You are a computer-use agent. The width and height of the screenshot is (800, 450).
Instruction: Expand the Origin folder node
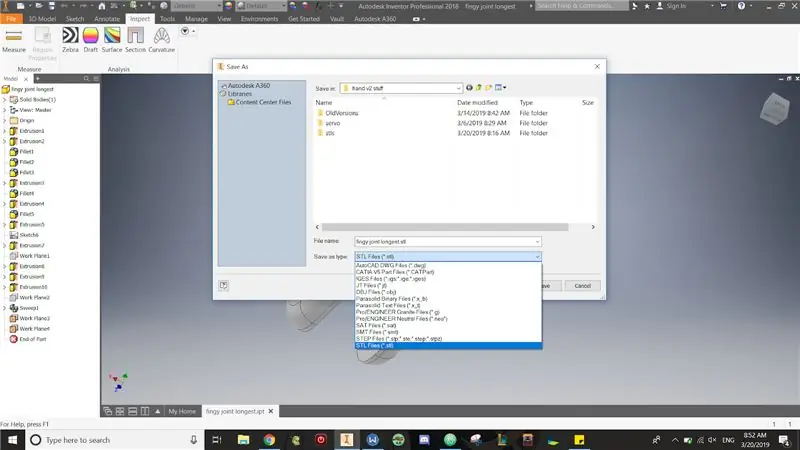pyautogui.click(x=5, y=120)
